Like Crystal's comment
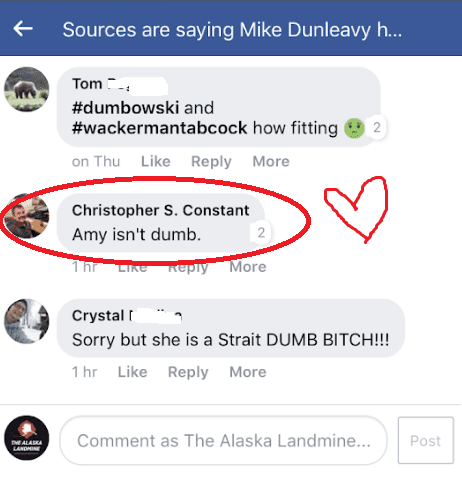 [x=132, y=372]
